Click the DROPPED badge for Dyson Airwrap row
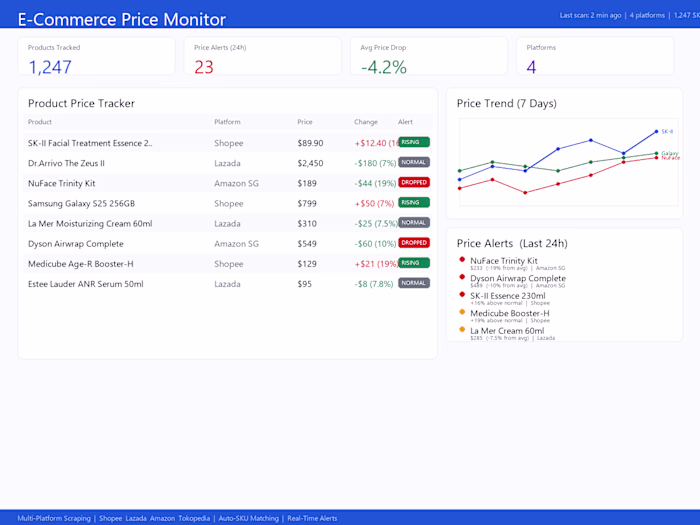The height and width of the screenshot is (525, 700). click(x=414, y=242)
